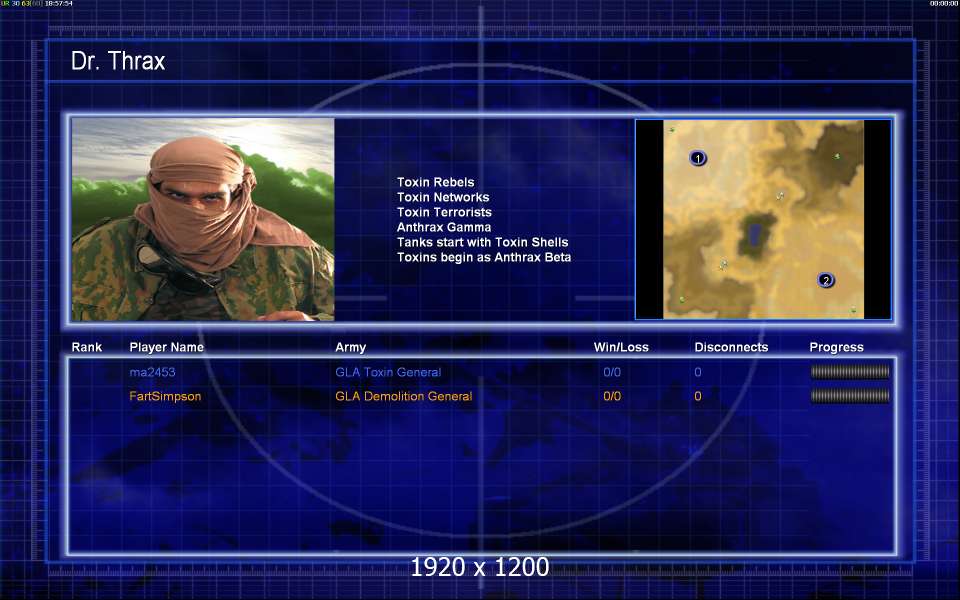Click the Progress column header
Screen dimensions: 960x600
pos(836,347)
